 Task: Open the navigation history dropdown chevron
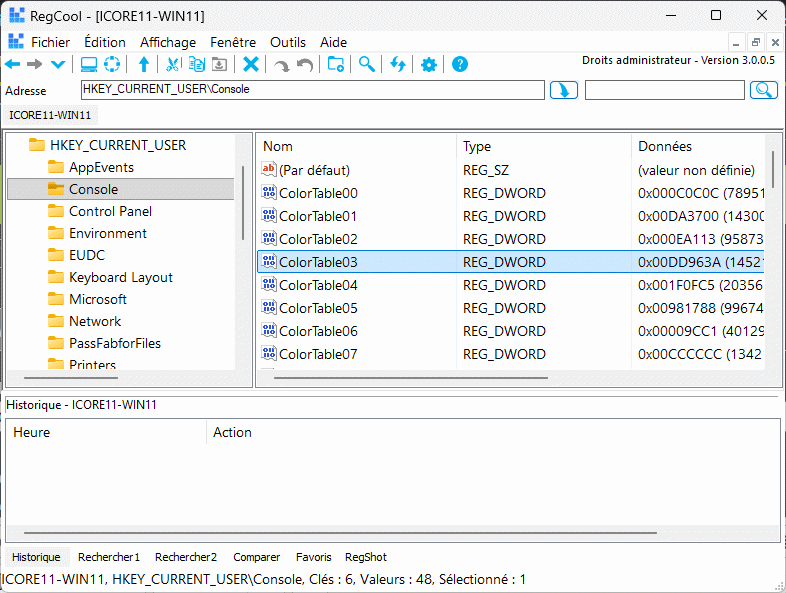(58, 65)
